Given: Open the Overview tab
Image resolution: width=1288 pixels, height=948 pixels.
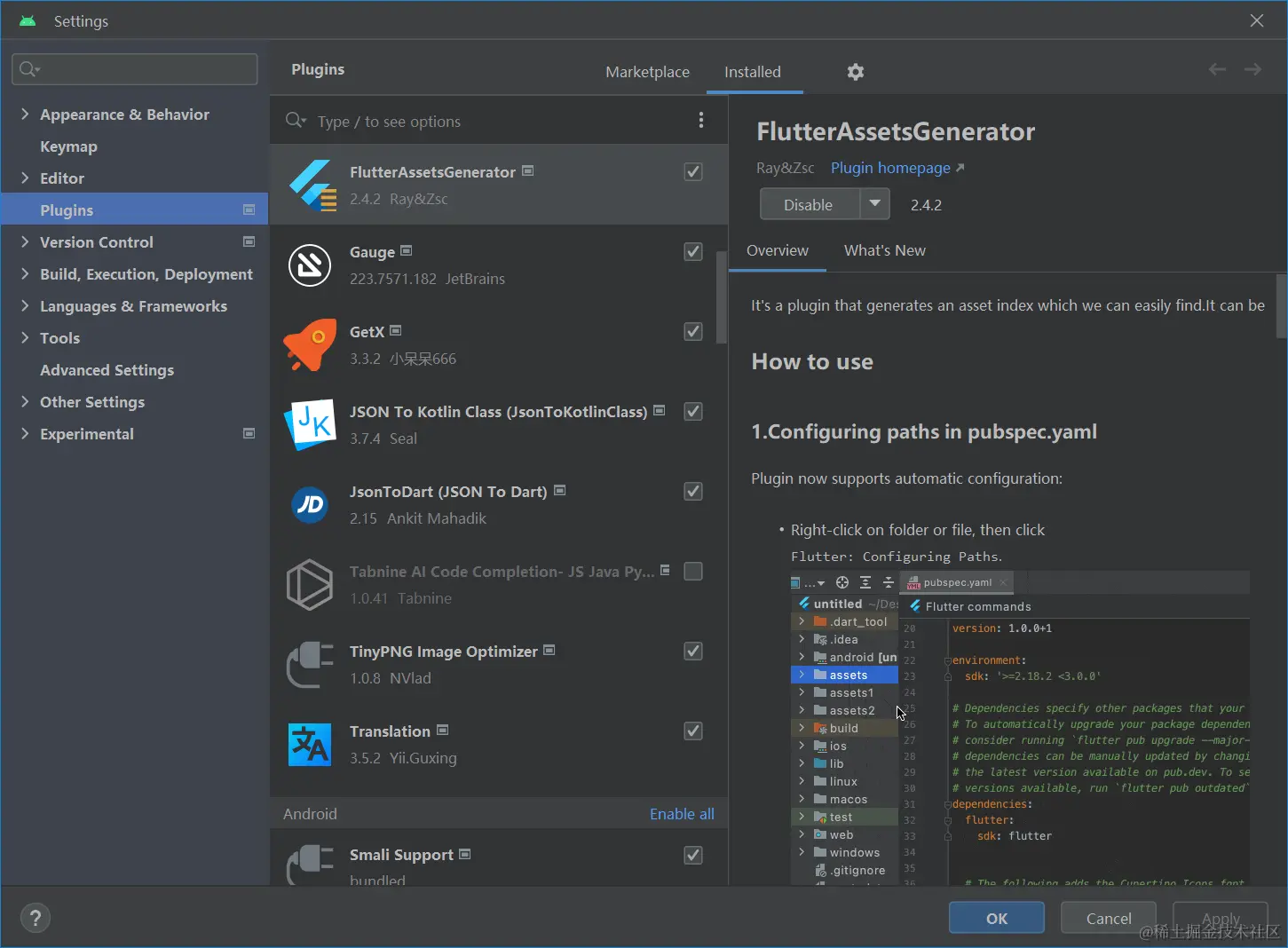Looking at the screenshot, I should tap(778, 250).
